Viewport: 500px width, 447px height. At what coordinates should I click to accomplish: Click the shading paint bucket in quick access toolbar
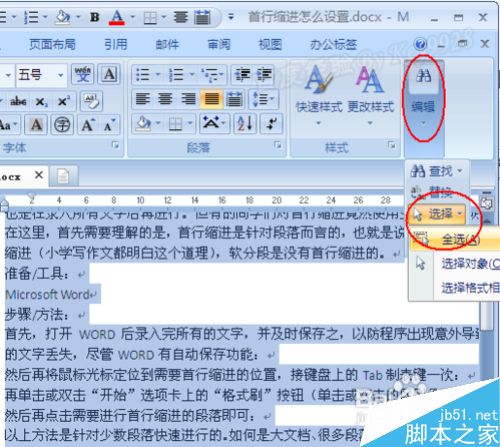(63, 17)
